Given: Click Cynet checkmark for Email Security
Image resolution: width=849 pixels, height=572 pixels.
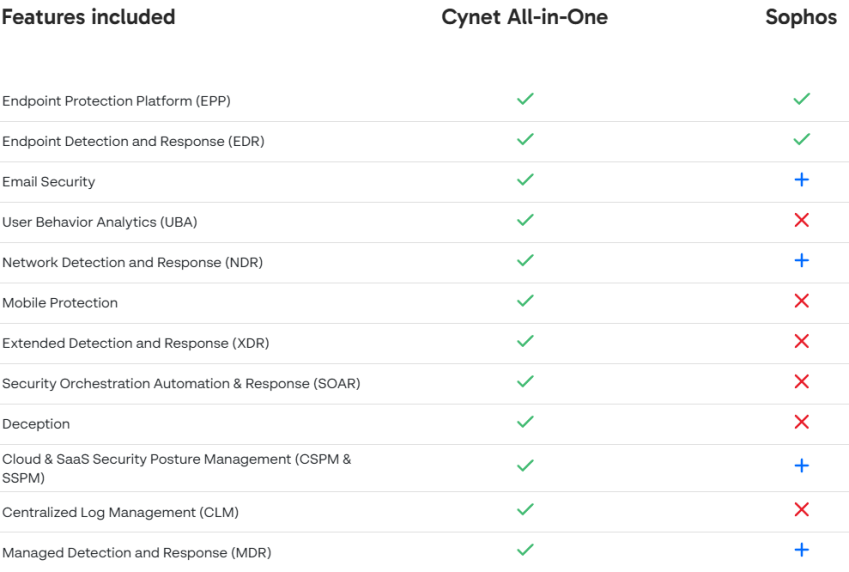Looking at the screenshot, I should 525,180.
